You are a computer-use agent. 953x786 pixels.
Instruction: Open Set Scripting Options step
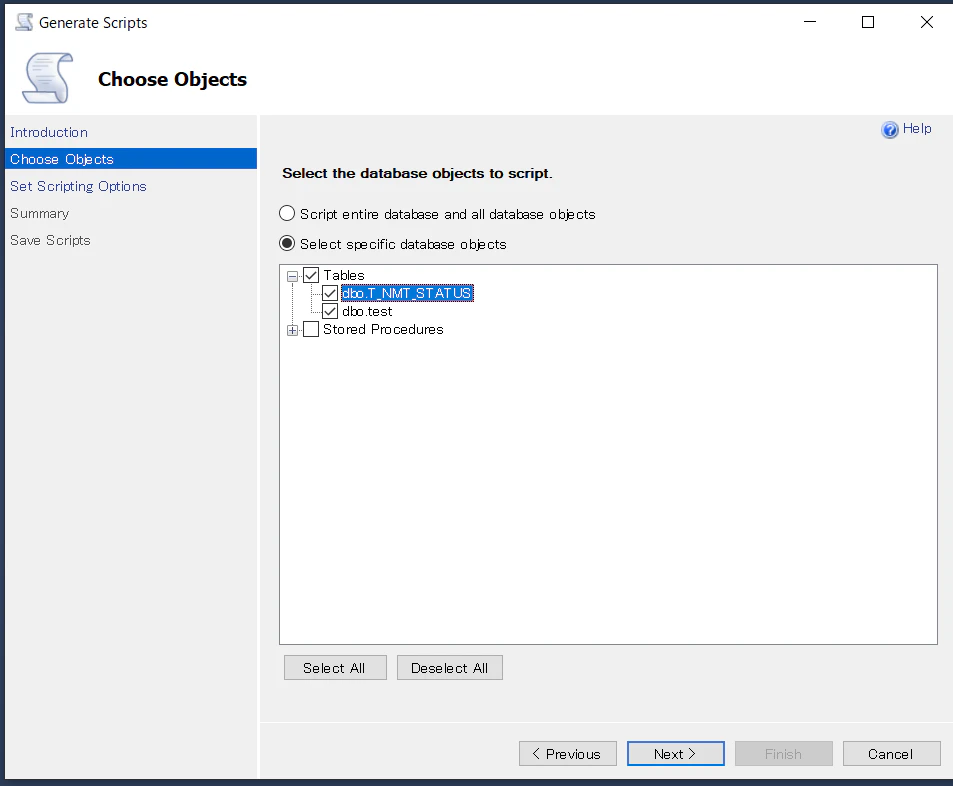click(x=78, y=186)
